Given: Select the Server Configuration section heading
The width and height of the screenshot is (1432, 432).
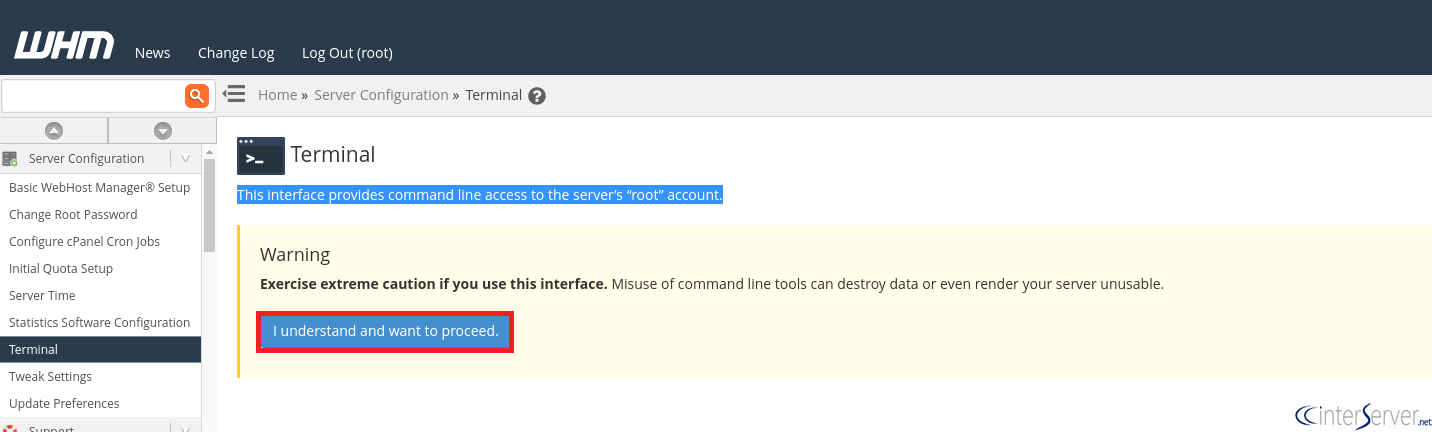Looking at the screenshot, I should click(86, 158).
